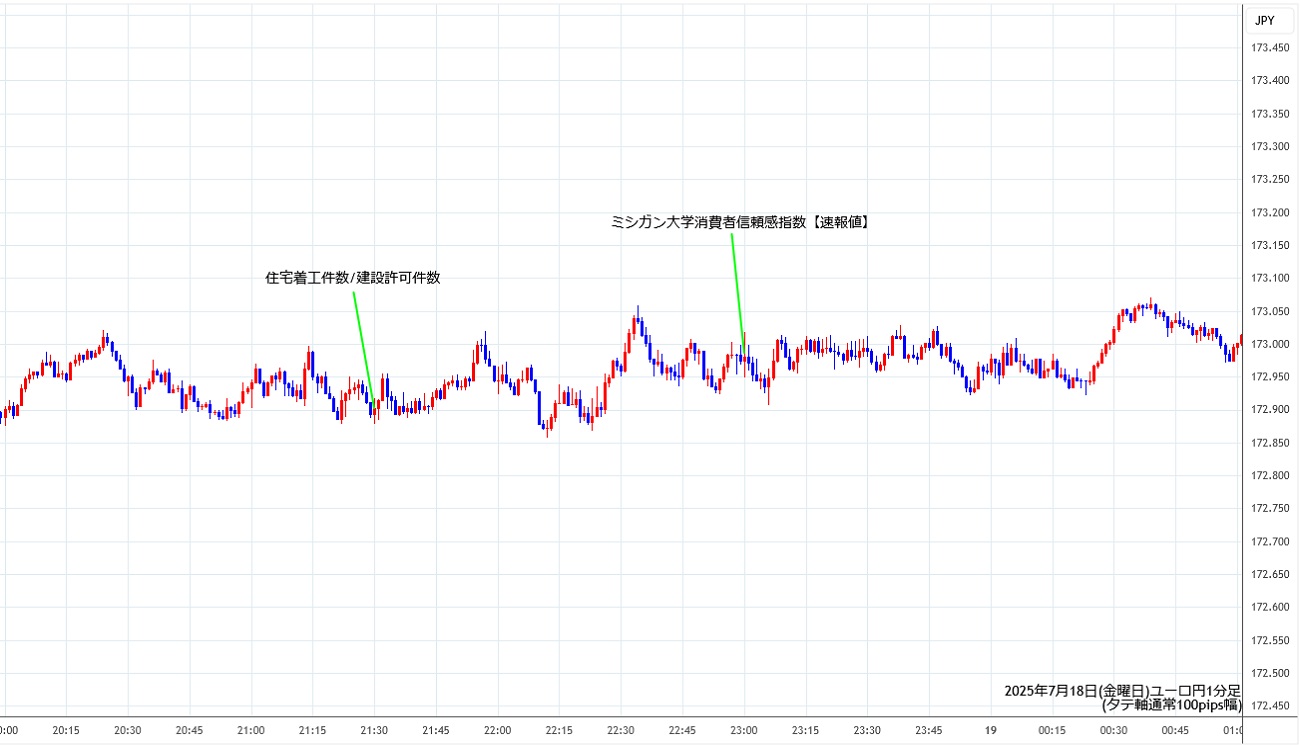Click the 172.700 price axis label
This screenshot has width=1300, height=745.
point(1269,542)
